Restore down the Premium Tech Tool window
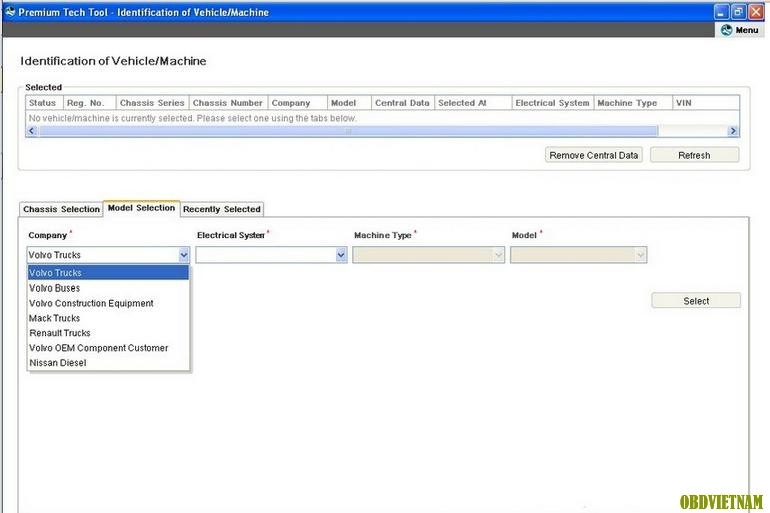 point(738,12)
